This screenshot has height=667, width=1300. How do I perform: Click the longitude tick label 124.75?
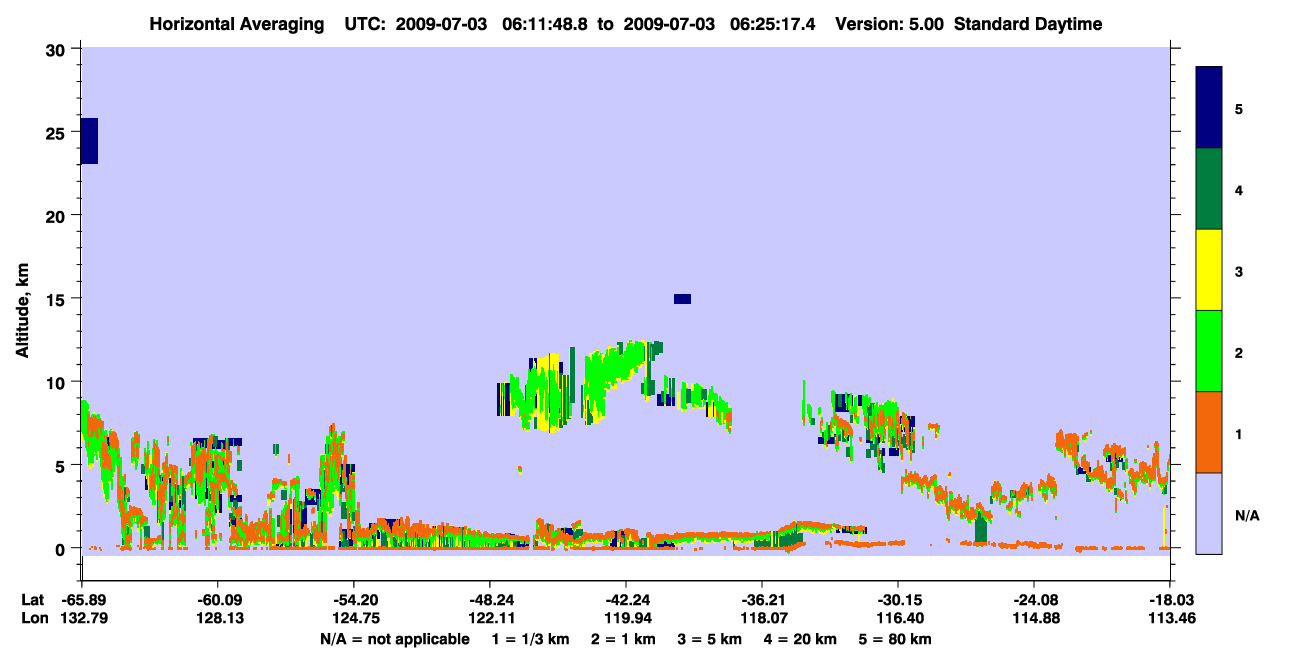(355, 619)
